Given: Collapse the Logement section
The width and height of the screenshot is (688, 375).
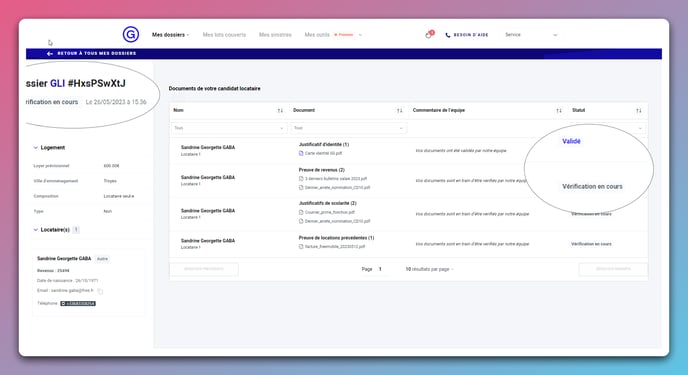Looking at the screenshot, I should point(49,148).
